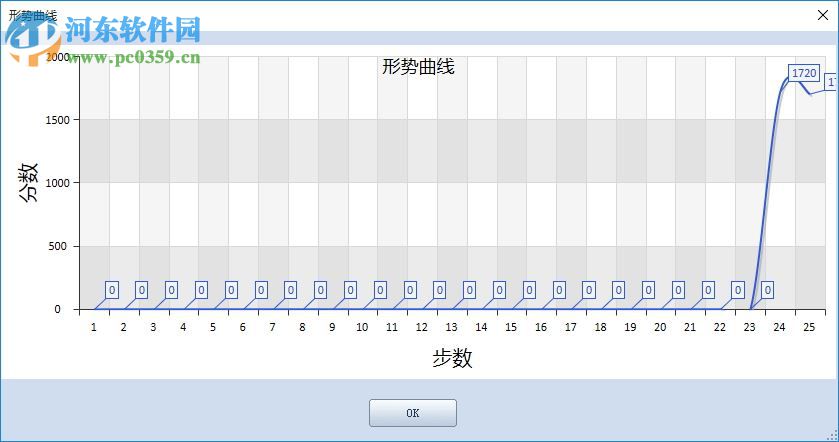Click the x-axis label 23
The height and width of the screenshot is (442, 839).
[749, 327]
